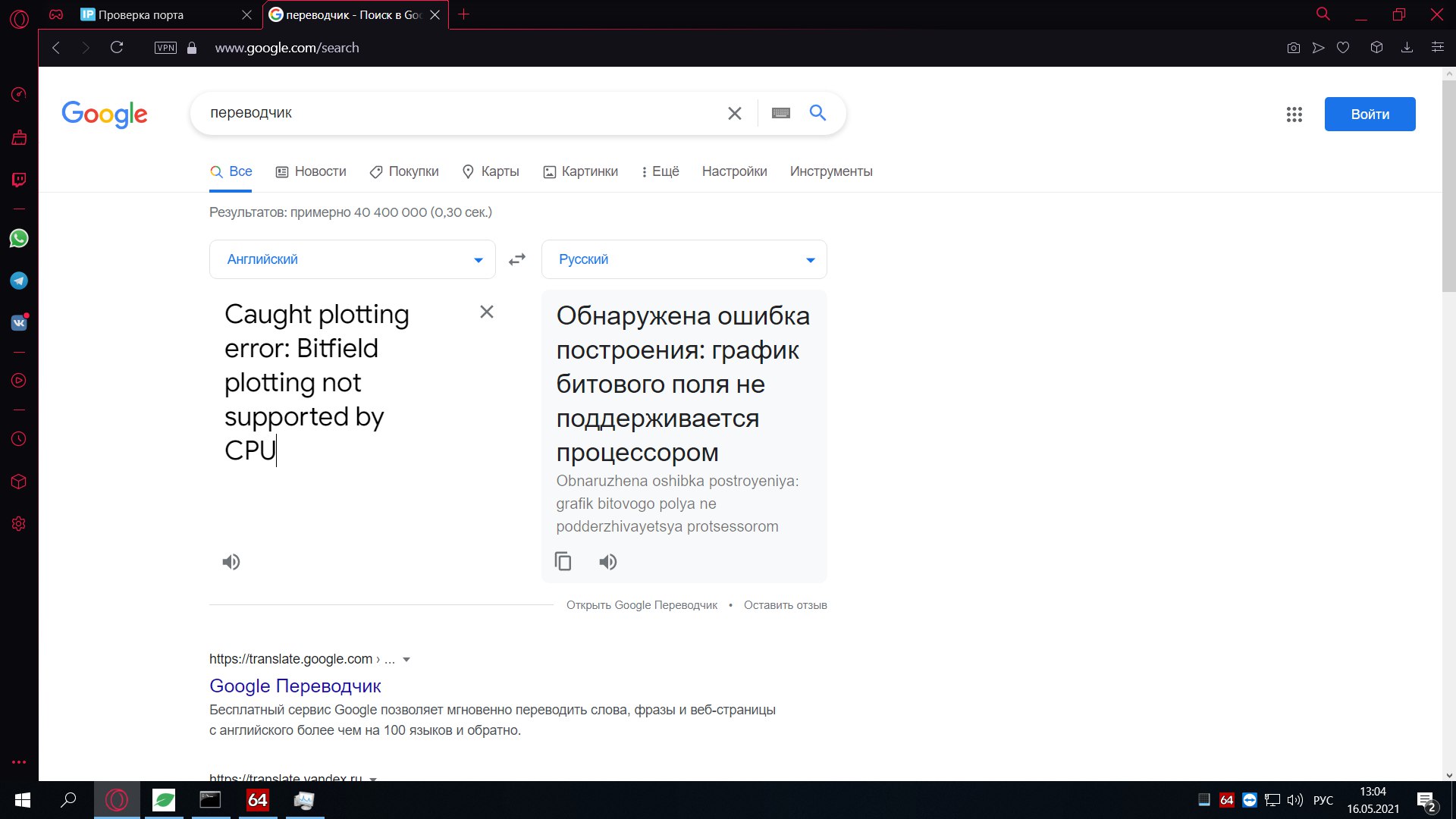The width and height of the screenshot is (1456, 819).
Task: Open Opera settings gear in sidebar
Action: [19, 524]
